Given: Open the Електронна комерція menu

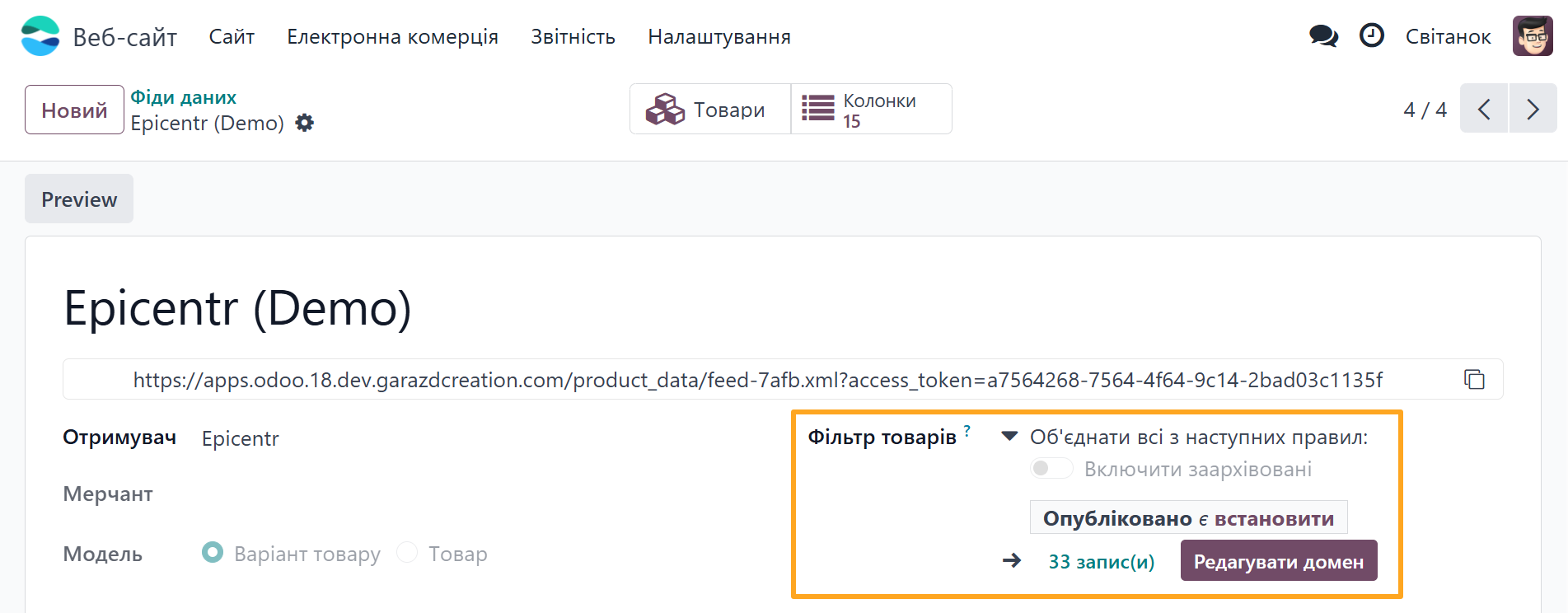Looking at the screenshot, I should tap(392, 36).
